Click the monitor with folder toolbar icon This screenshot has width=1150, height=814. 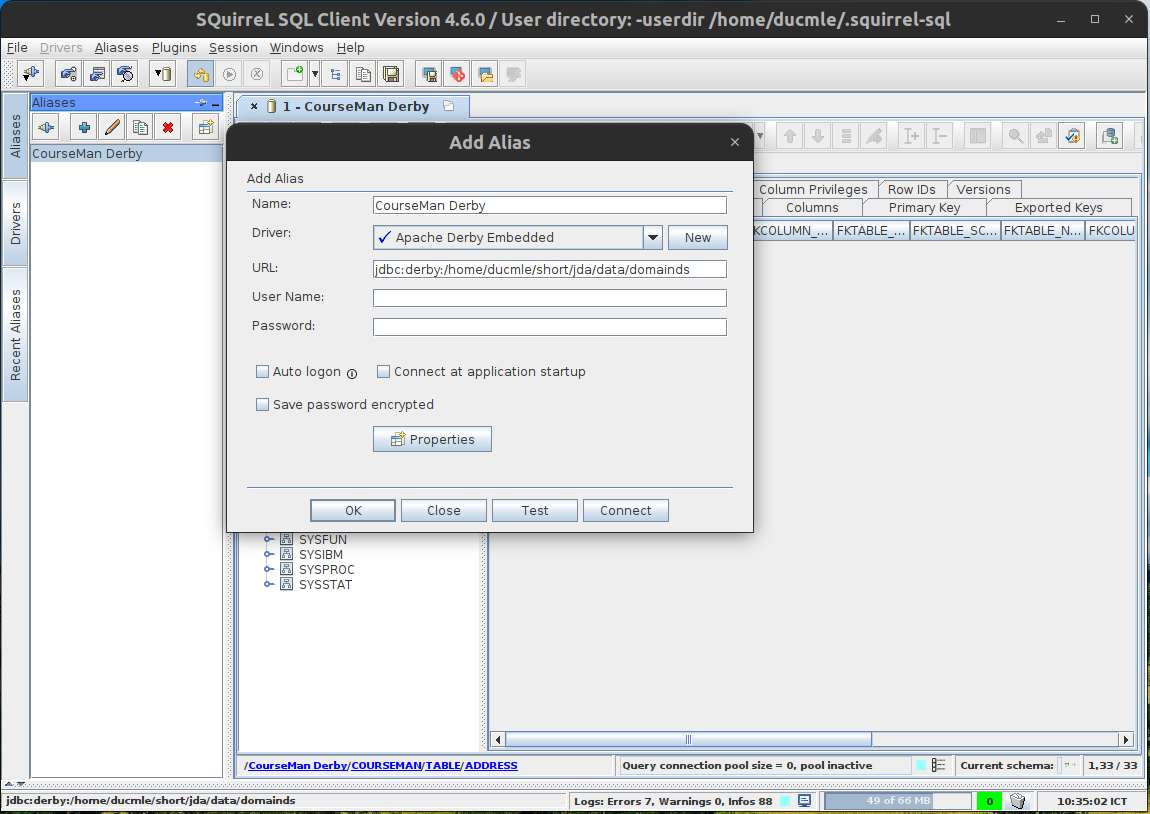(486, 74)
